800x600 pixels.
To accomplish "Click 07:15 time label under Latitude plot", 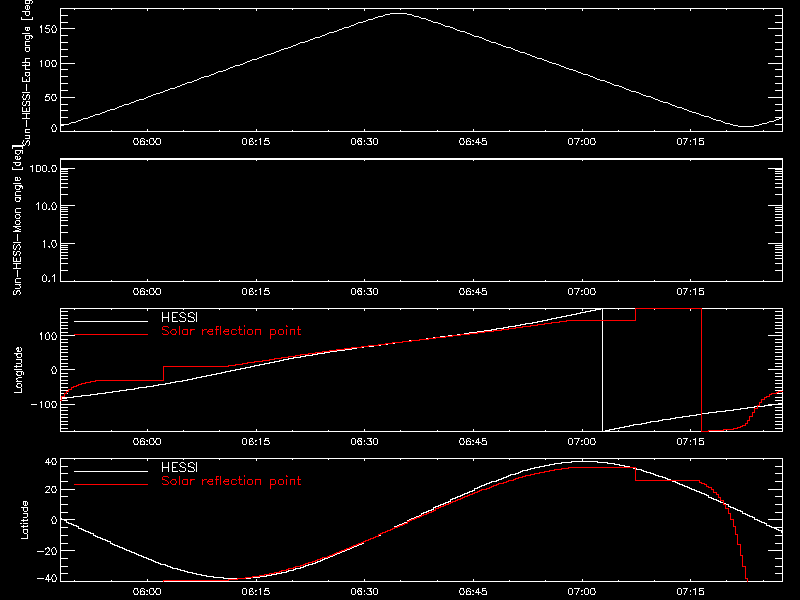I will coord(690,591).
